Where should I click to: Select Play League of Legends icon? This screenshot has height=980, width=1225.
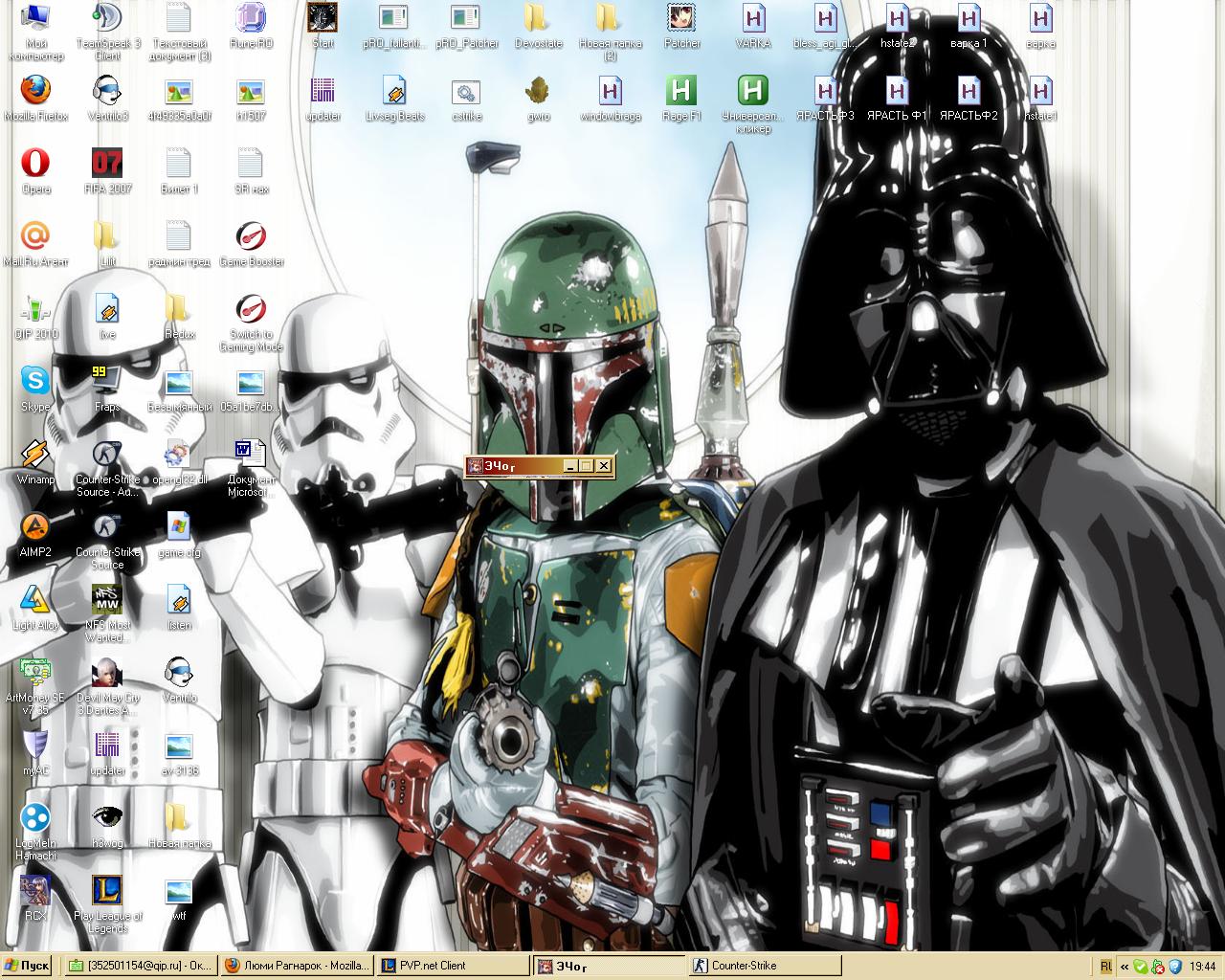point(107,904)
